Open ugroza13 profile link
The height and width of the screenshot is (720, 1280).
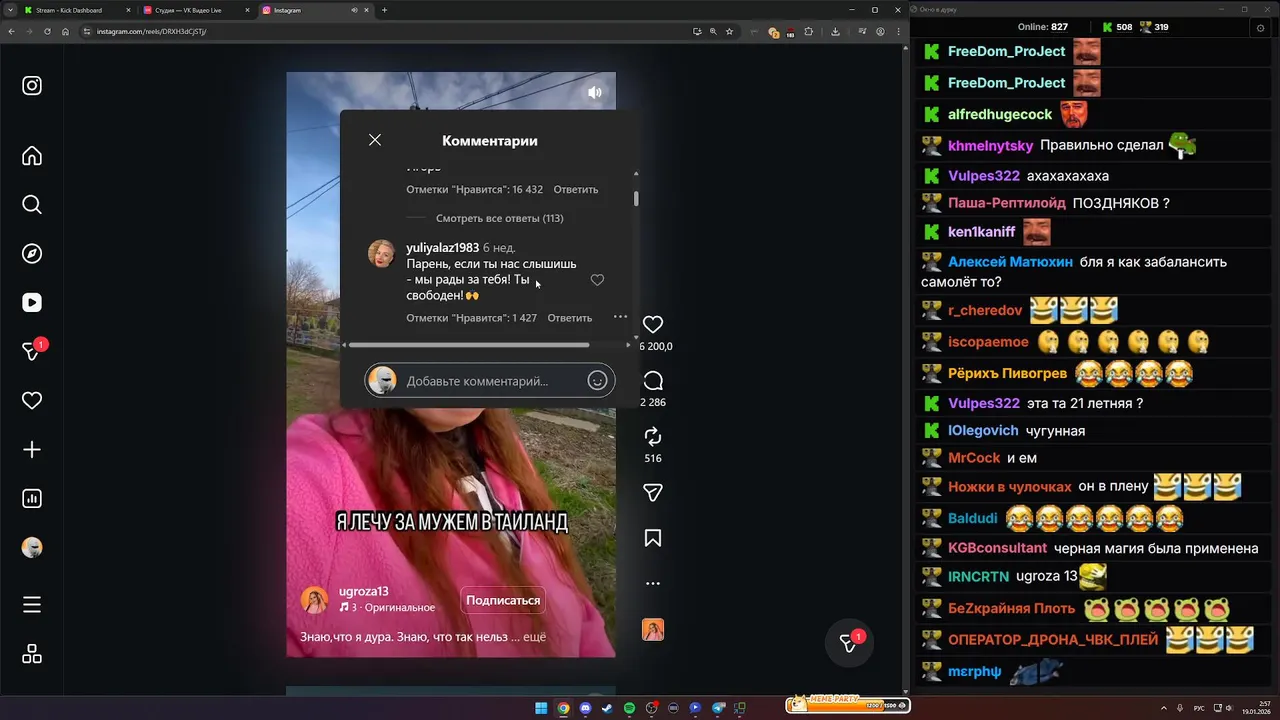363,591
